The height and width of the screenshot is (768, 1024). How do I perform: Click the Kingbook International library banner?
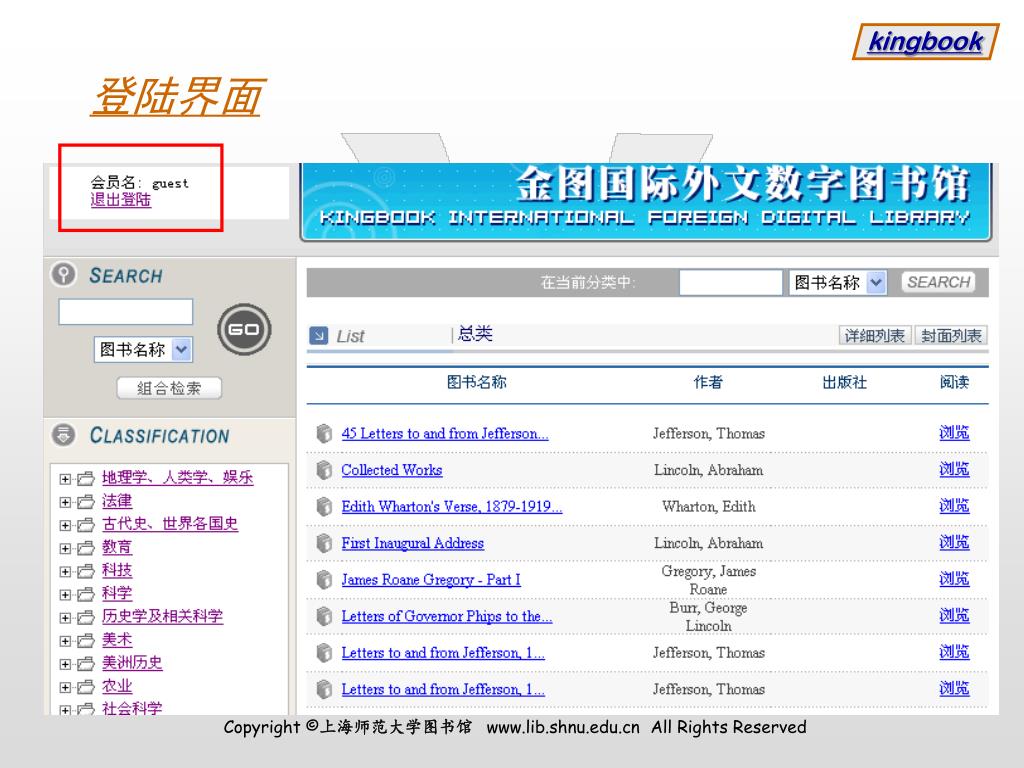pyautogui.click(x=646, y=202)
